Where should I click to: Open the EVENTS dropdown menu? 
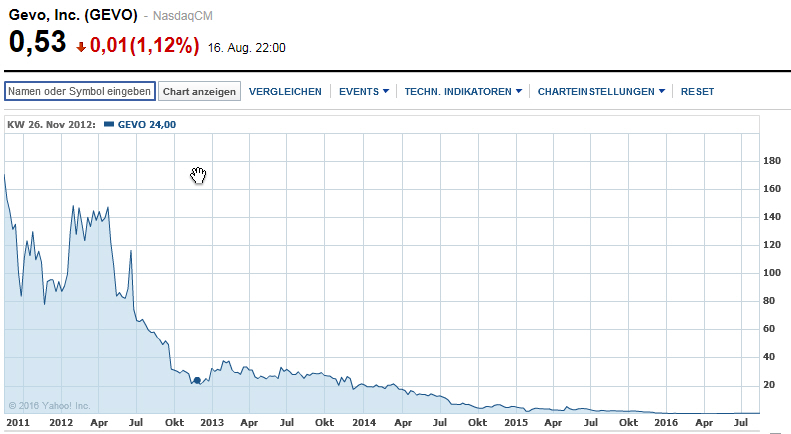tap(364, 92)
